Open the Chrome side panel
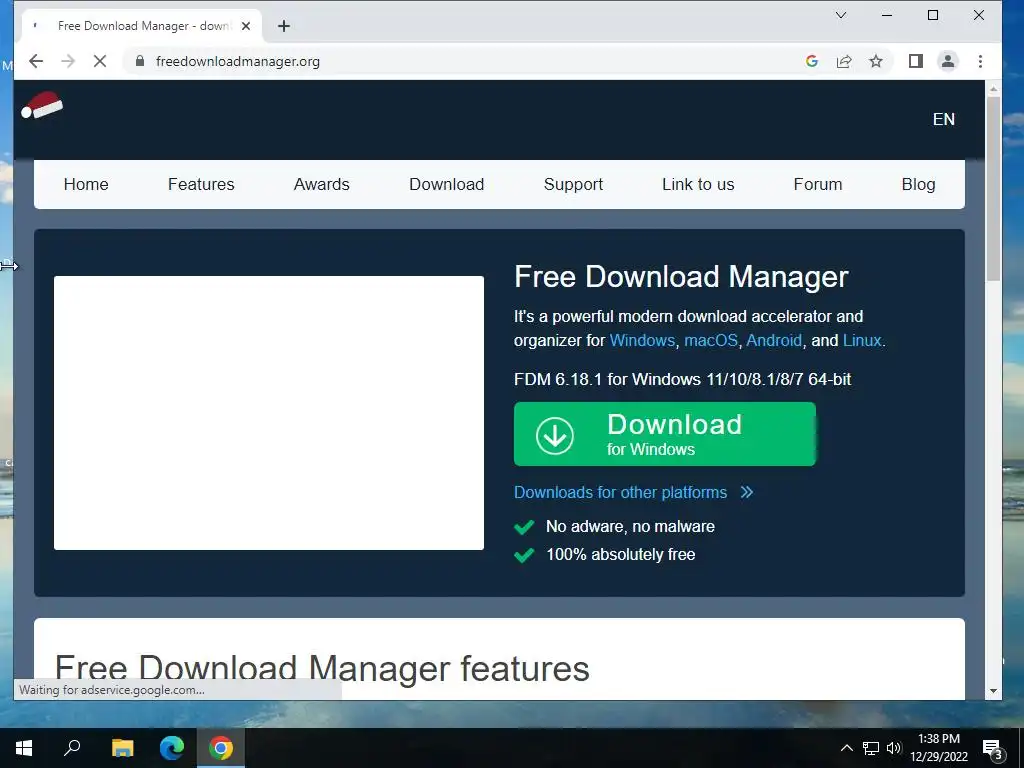 pos(916,61)
